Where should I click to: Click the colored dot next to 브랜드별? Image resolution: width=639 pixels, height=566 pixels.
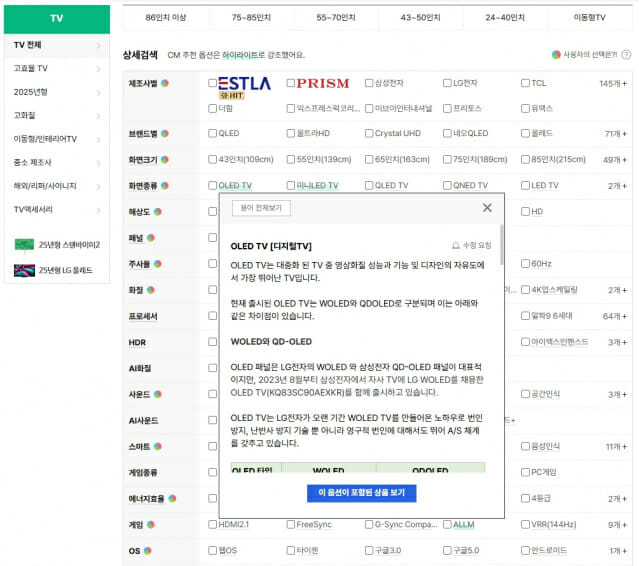click(165, 133)
